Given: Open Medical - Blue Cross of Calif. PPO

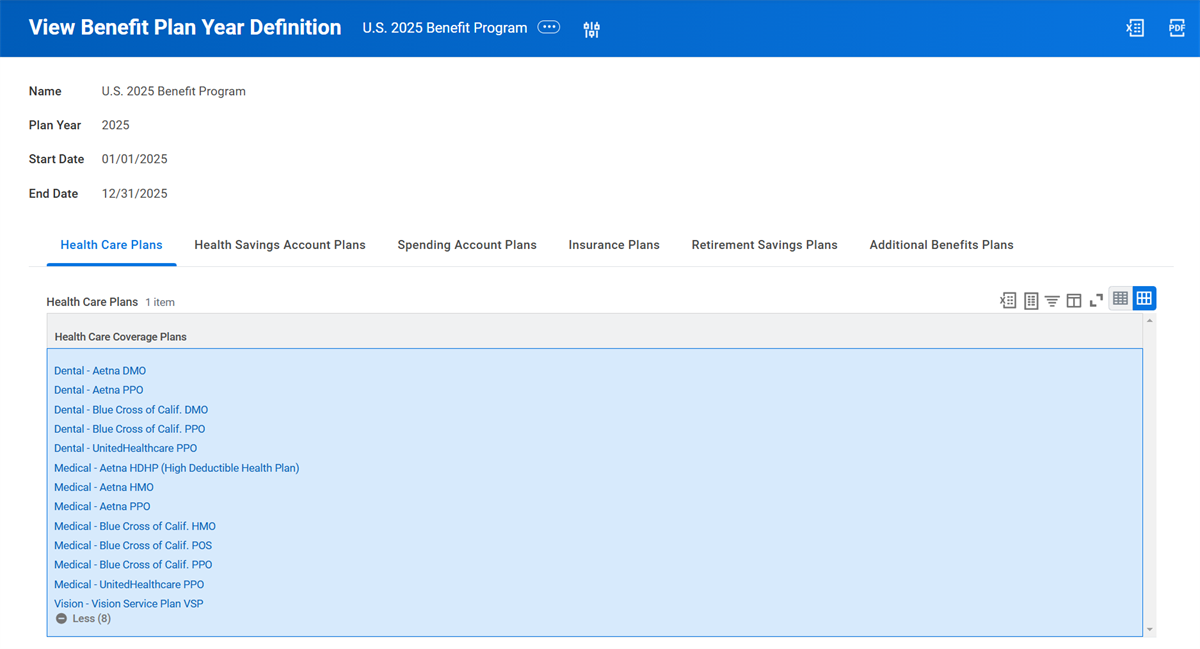Looking at the screenshot, I should tap(133, 565).
